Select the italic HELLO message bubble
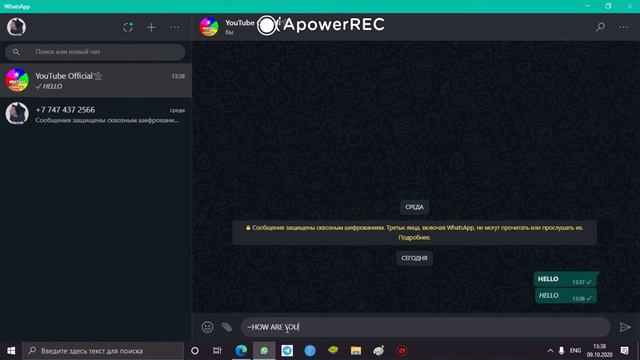 (x=565, y=296)
